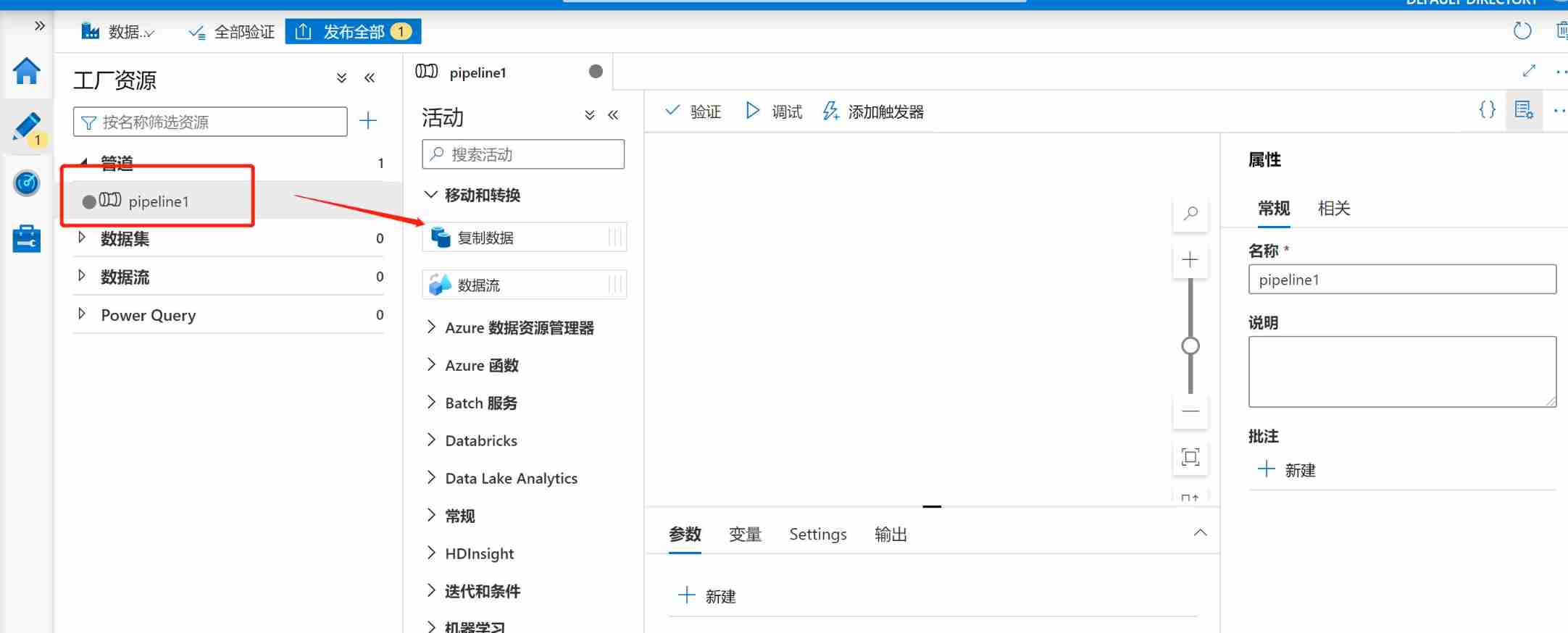The height and width of the screenshot is (633, 1568).
Task: Switch to the 输出 tab
Action: (891, 535)
